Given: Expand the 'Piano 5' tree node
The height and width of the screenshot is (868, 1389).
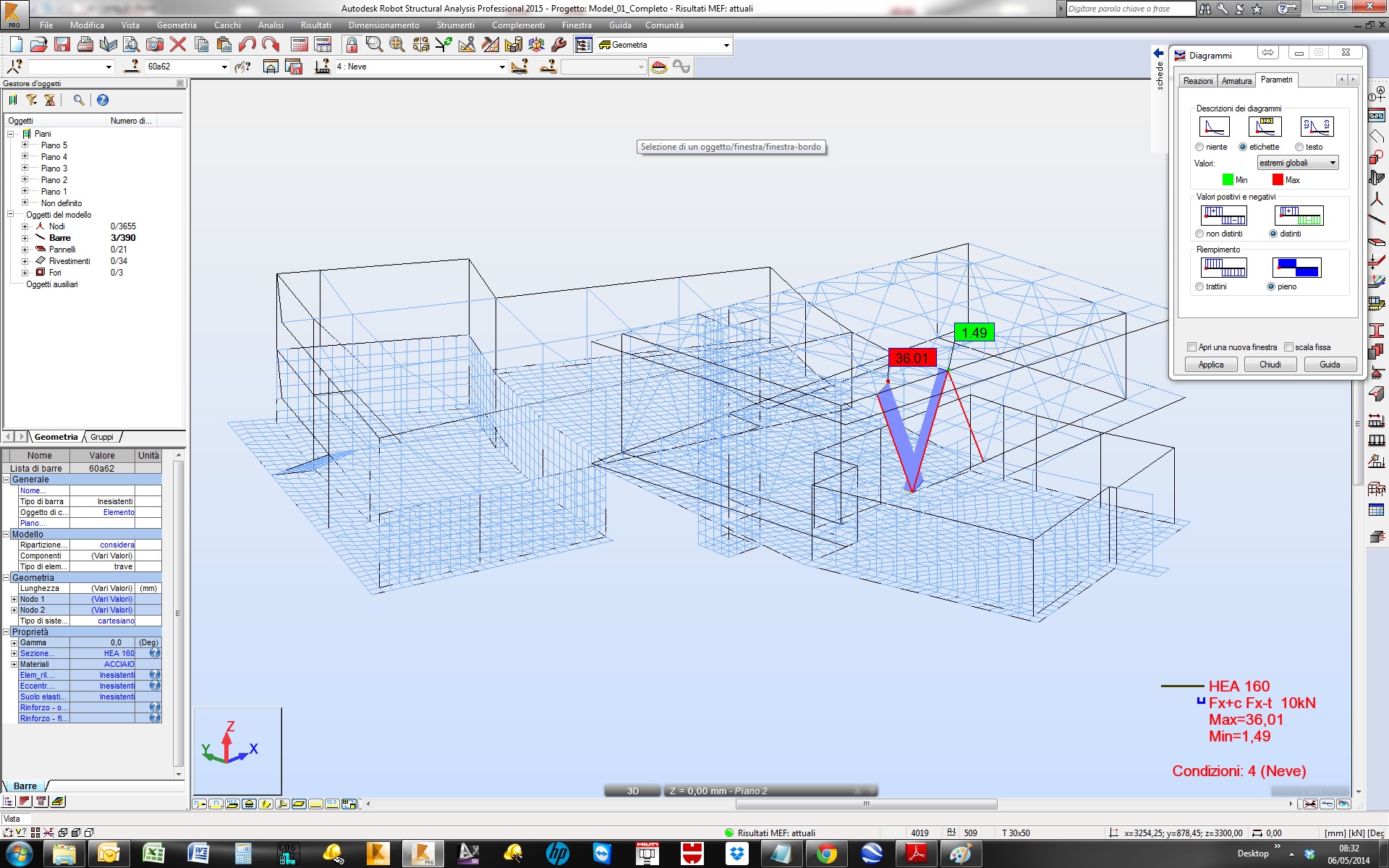Looking at the screenshot, I should pyautogui.click(x=25, y=145).
